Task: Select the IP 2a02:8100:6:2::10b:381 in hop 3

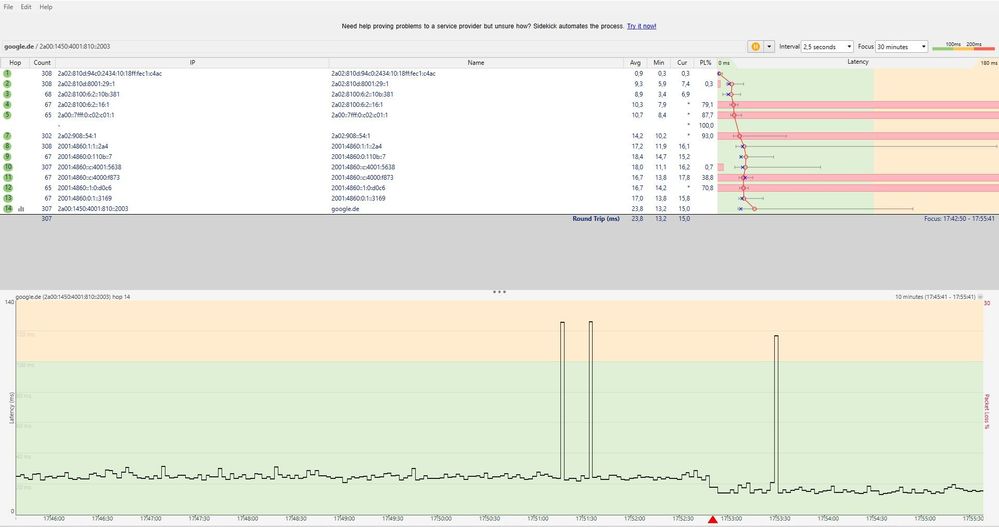Action: coord(89,94)
